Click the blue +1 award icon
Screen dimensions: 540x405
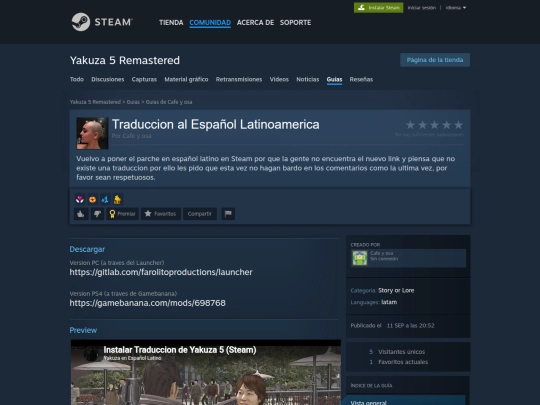tap(105, 199)
